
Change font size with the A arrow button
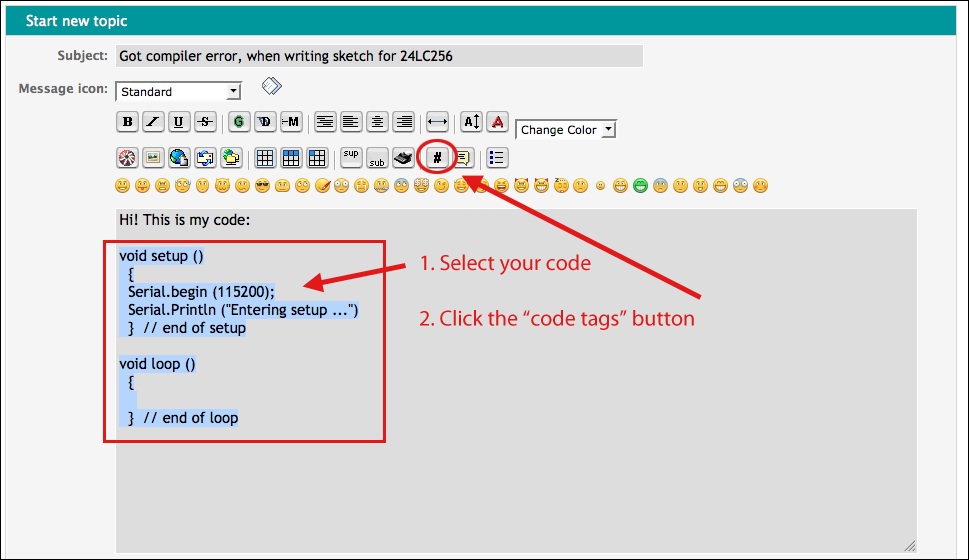[472, 122]
